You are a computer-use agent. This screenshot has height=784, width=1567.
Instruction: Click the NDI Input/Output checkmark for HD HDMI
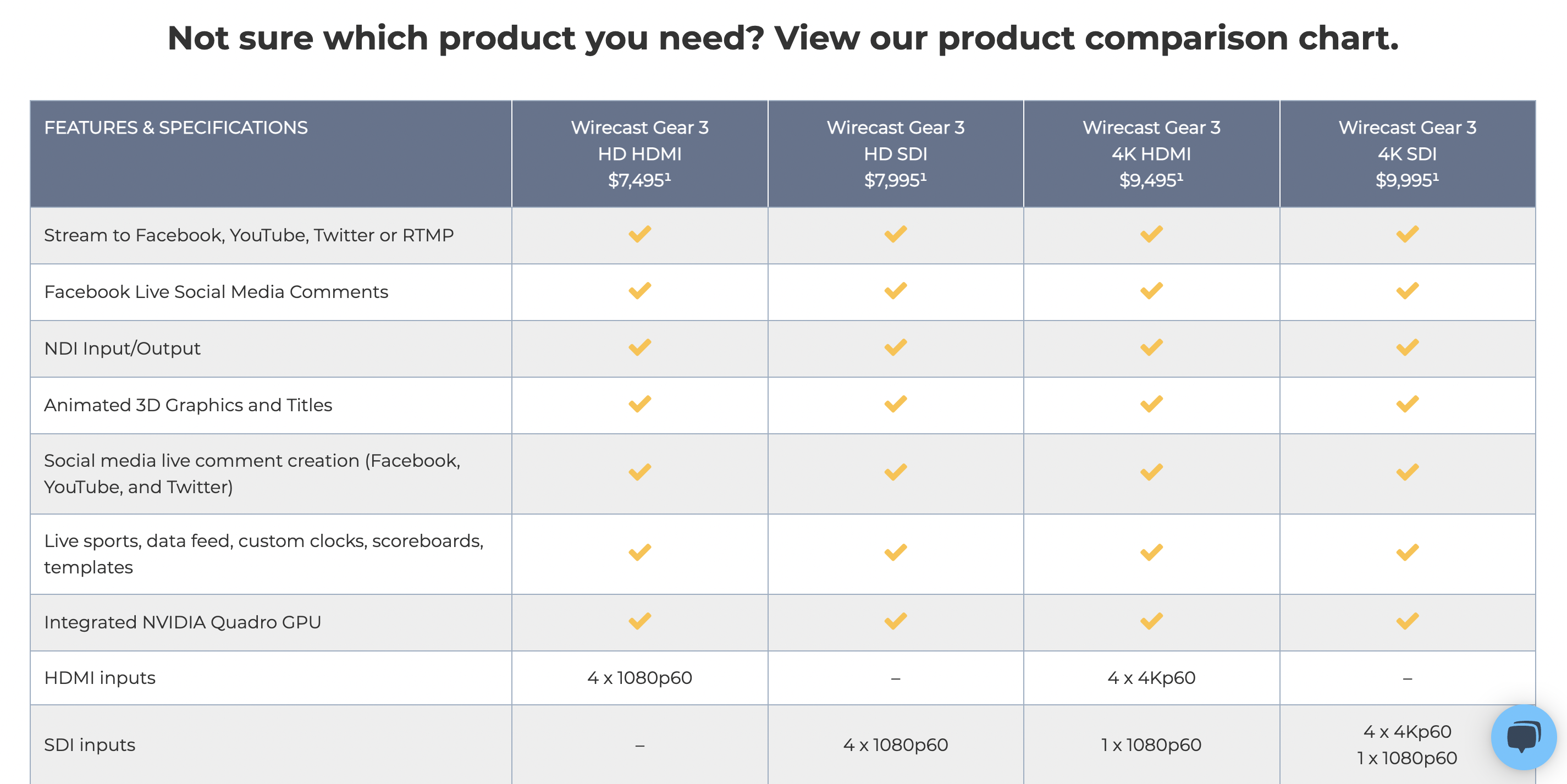tap(639, 348)
